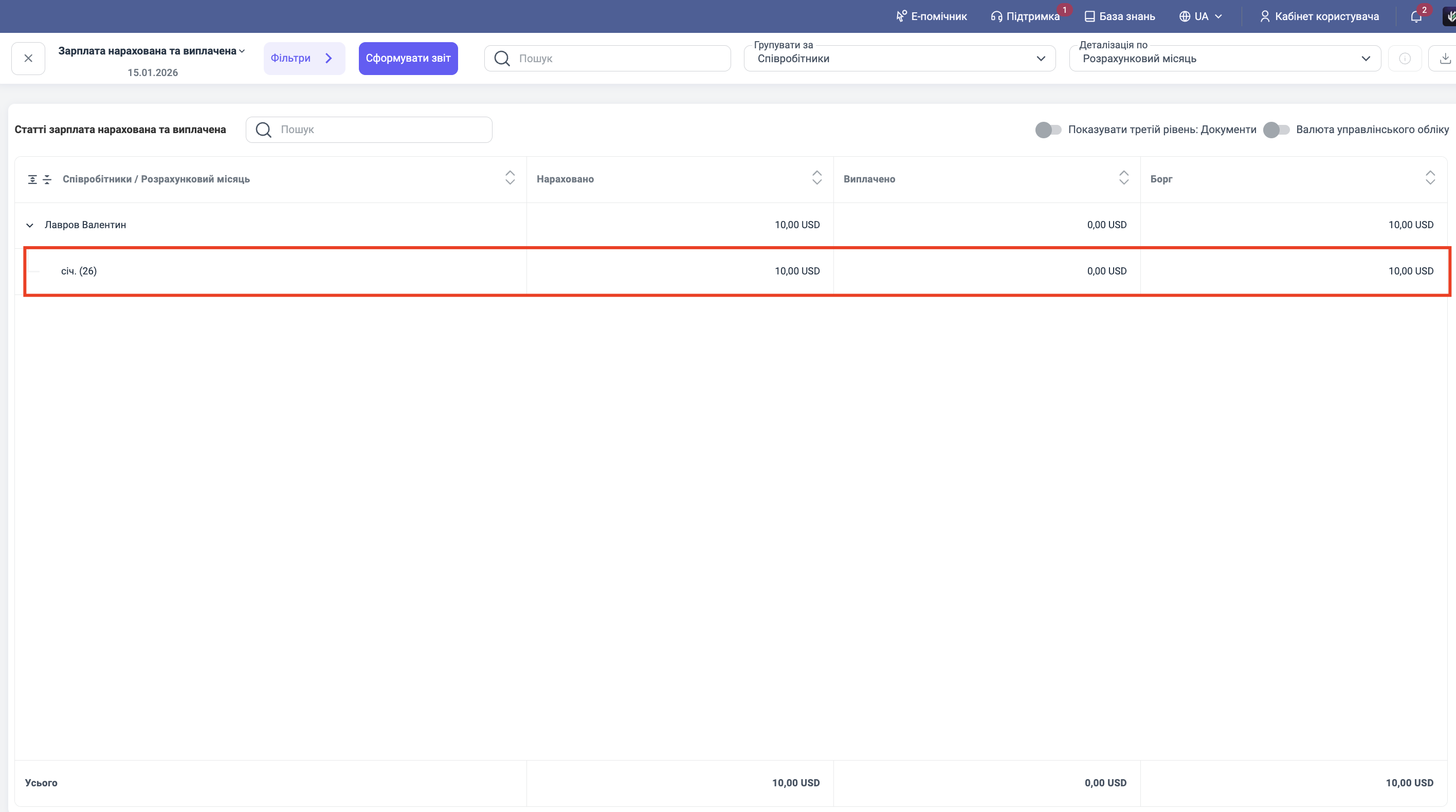
Task: Open Групувати за Співробітники dropdown
Action: tap(899, 59)
